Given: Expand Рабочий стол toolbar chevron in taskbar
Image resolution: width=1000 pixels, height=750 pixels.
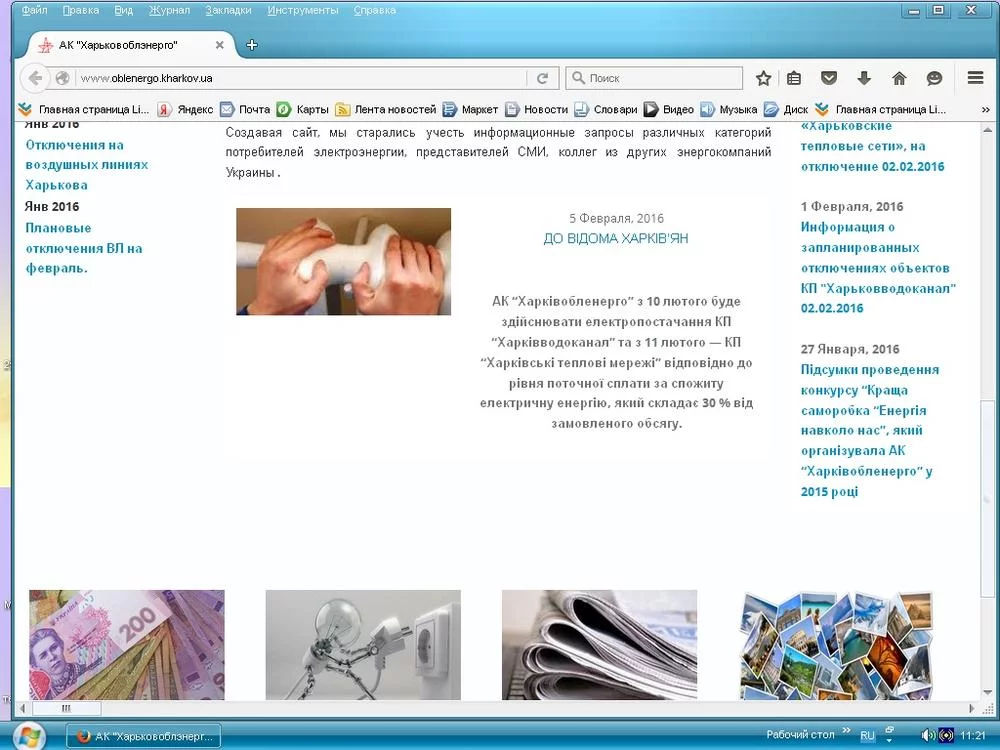Looking at the screenshot, I should tap(846, 731).
